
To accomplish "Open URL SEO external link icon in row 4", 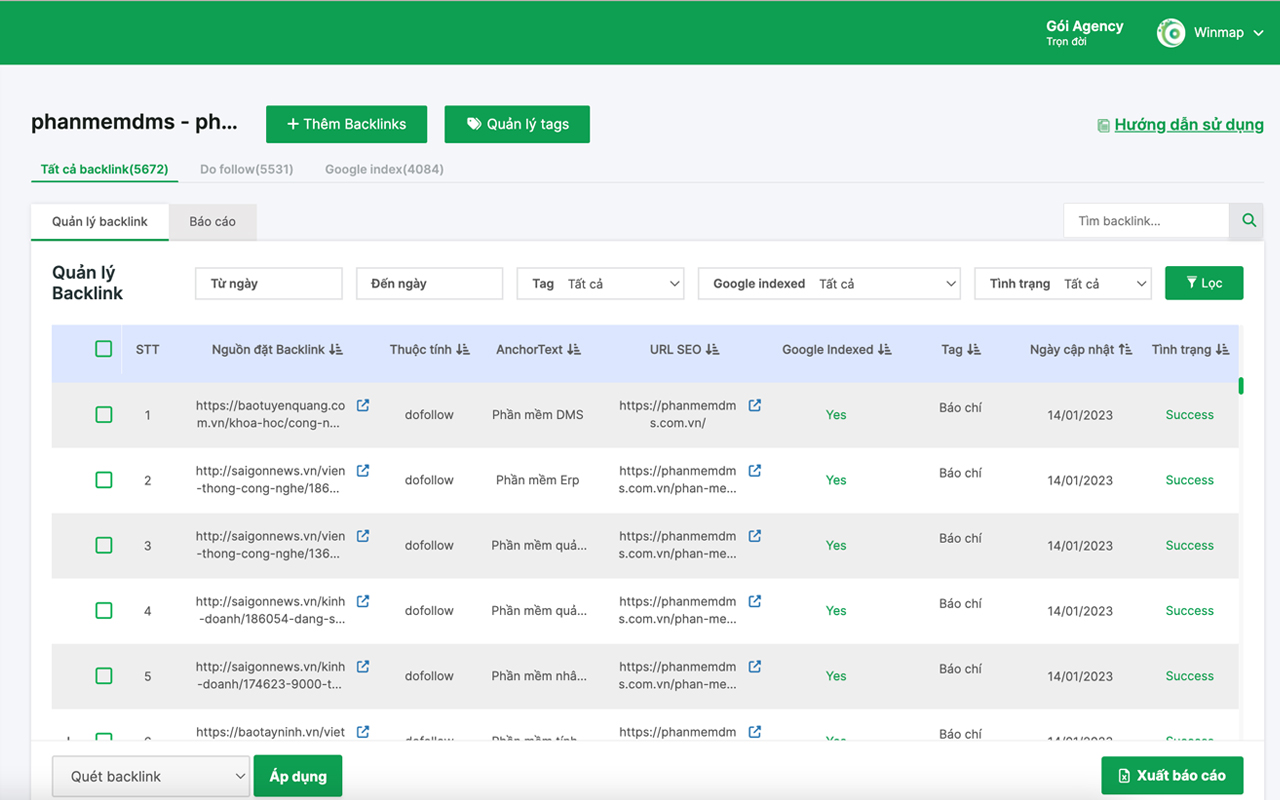I will (x=755, y=601).
